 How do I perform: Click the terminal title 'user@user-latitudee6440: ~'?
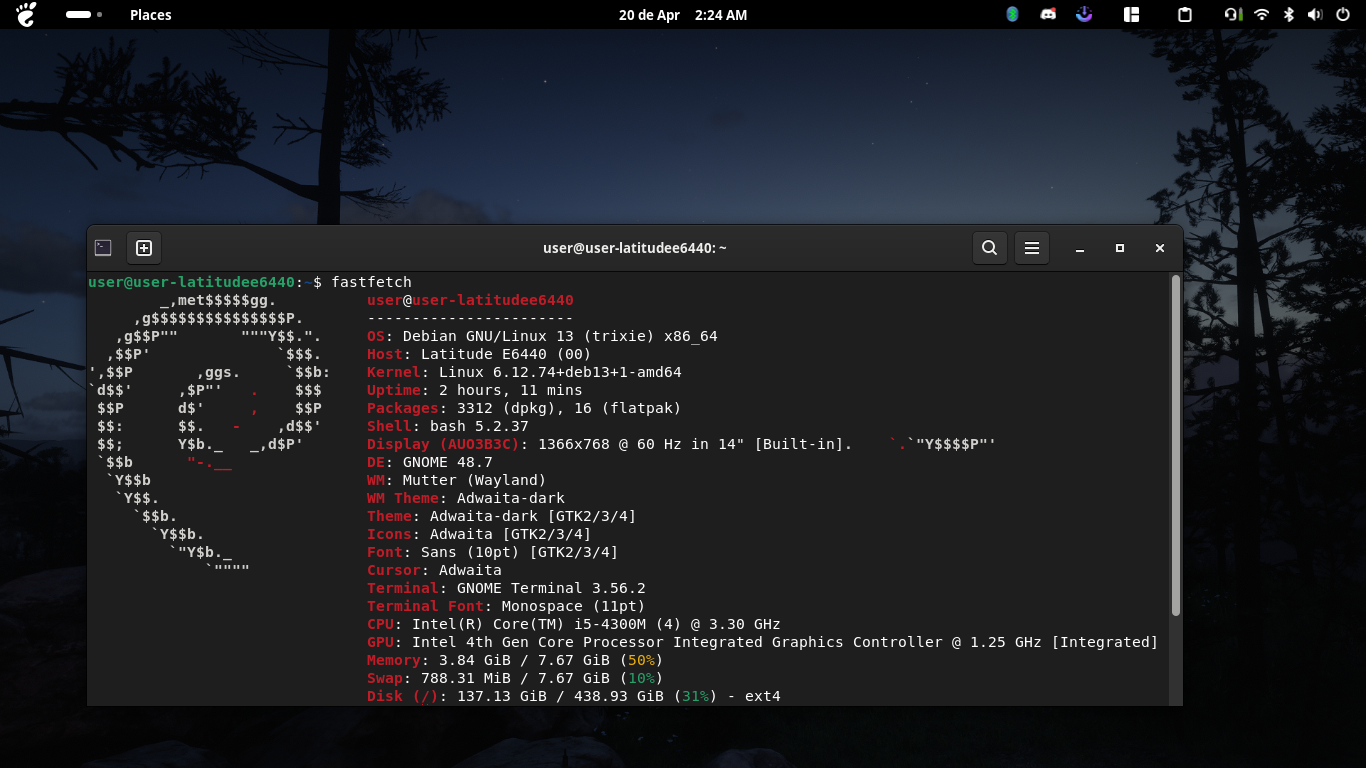click(x=635, y=248)
